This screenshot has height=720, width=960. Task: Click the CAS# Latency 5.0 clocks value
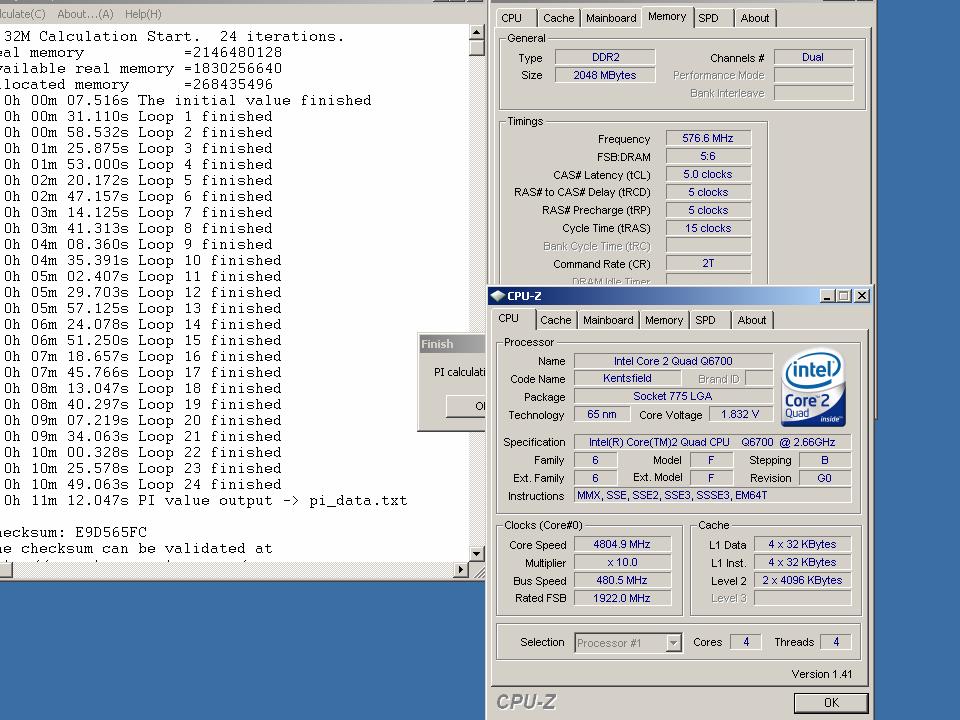(x=708, y=174)
